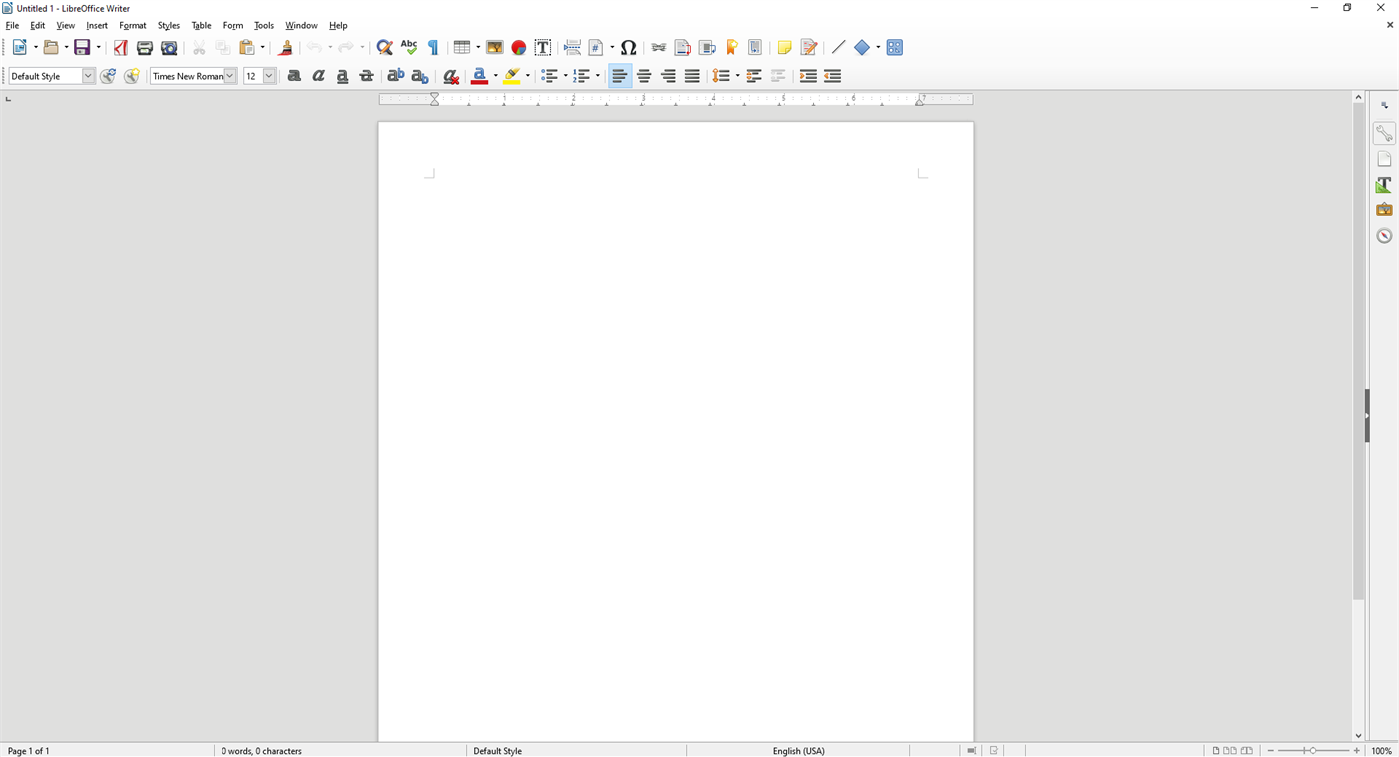
Task: Open the Sidebar Navigator compass icon
Action: click(x=1384, y=236)
